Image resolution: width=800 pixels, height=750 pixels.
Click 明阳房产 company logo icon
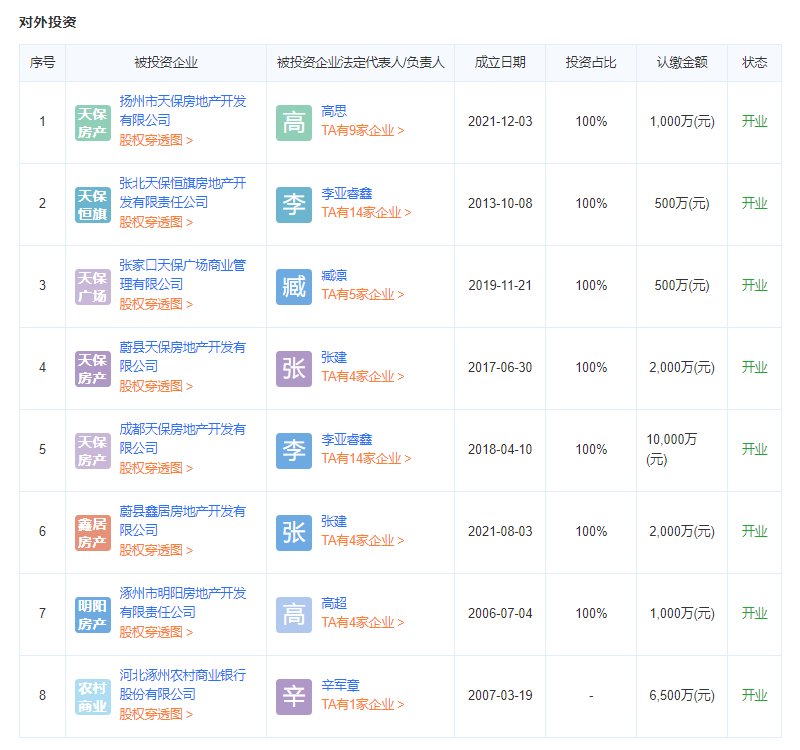[92, 615]
